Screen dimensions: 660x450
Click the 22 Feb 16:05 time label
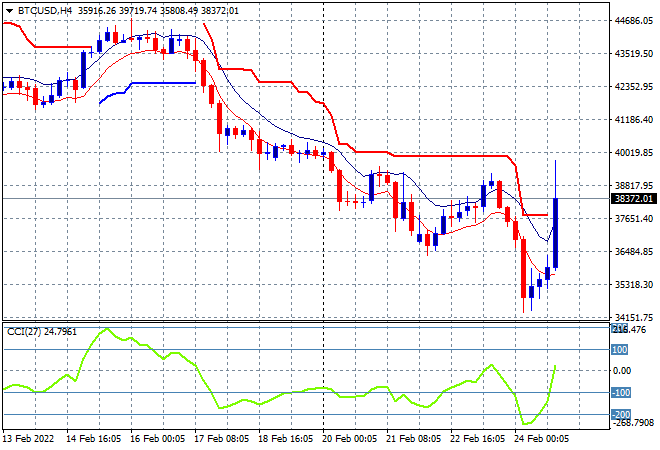[x=477, y=439]
